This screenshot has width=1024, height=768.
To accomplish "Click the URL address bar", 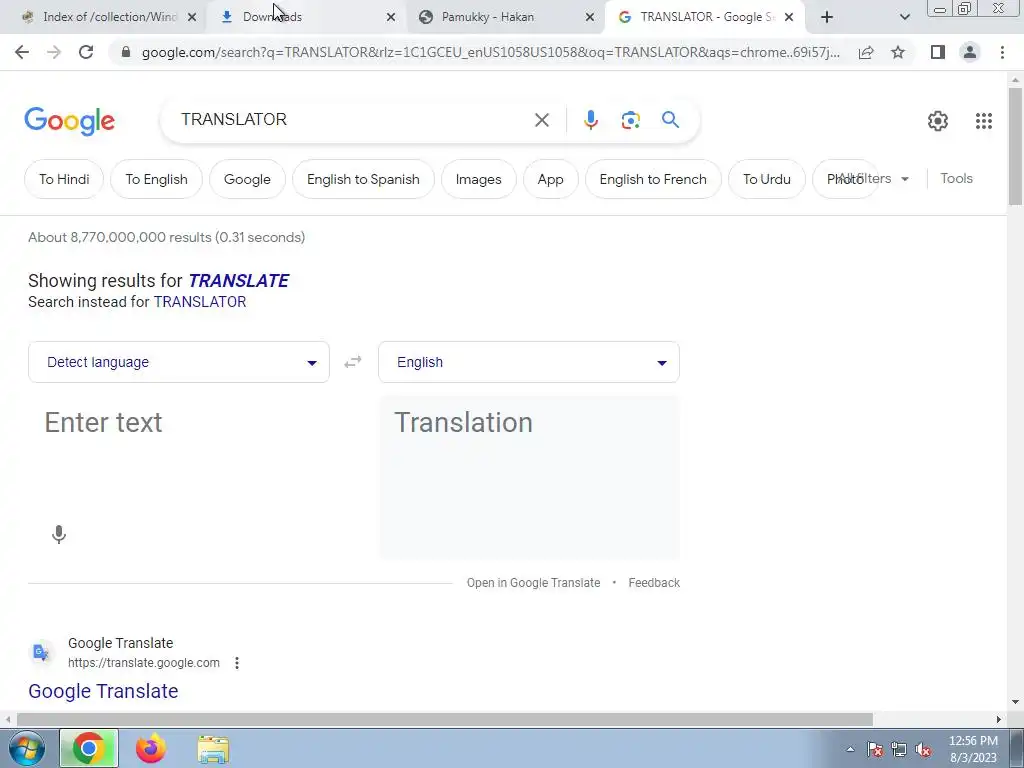I will tap(490, 52).
